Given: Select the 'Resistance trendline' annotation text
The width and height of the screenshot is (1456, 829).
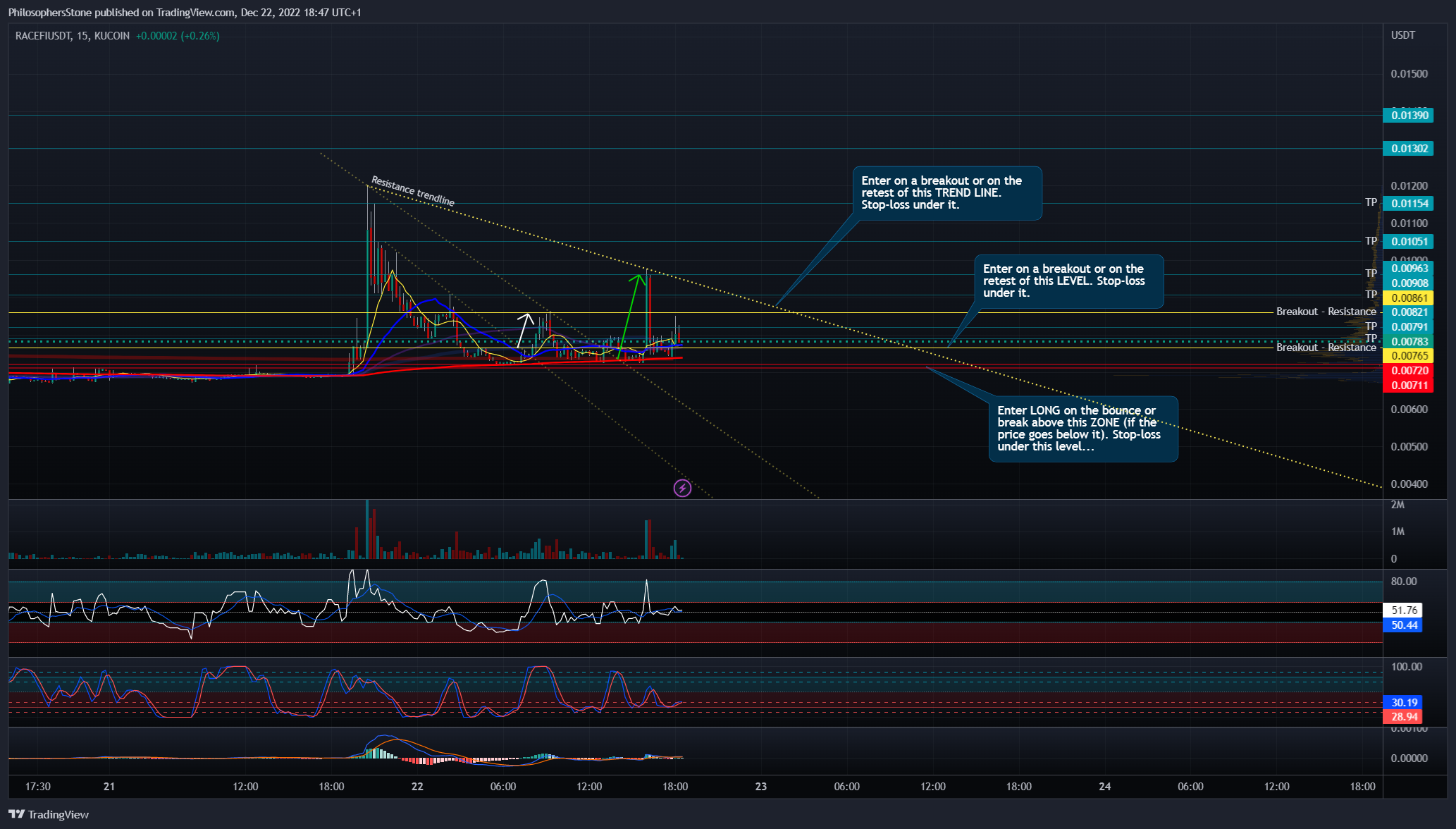Looking at the screenshot, I should [x=413, y=191].
